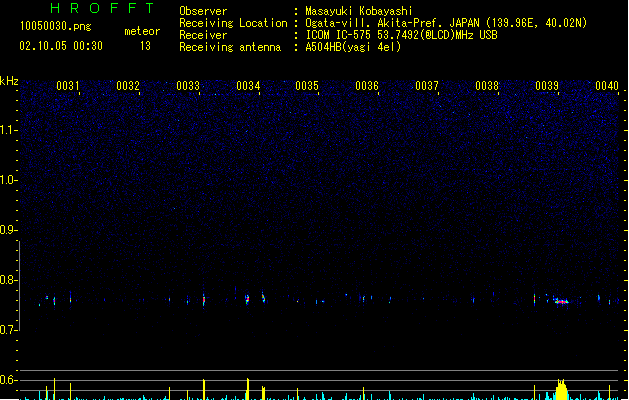The height and width of the screenshot is (400, 629).
Task: Click the tall yellow intensity burst near 0039
Action: point(562,389)
